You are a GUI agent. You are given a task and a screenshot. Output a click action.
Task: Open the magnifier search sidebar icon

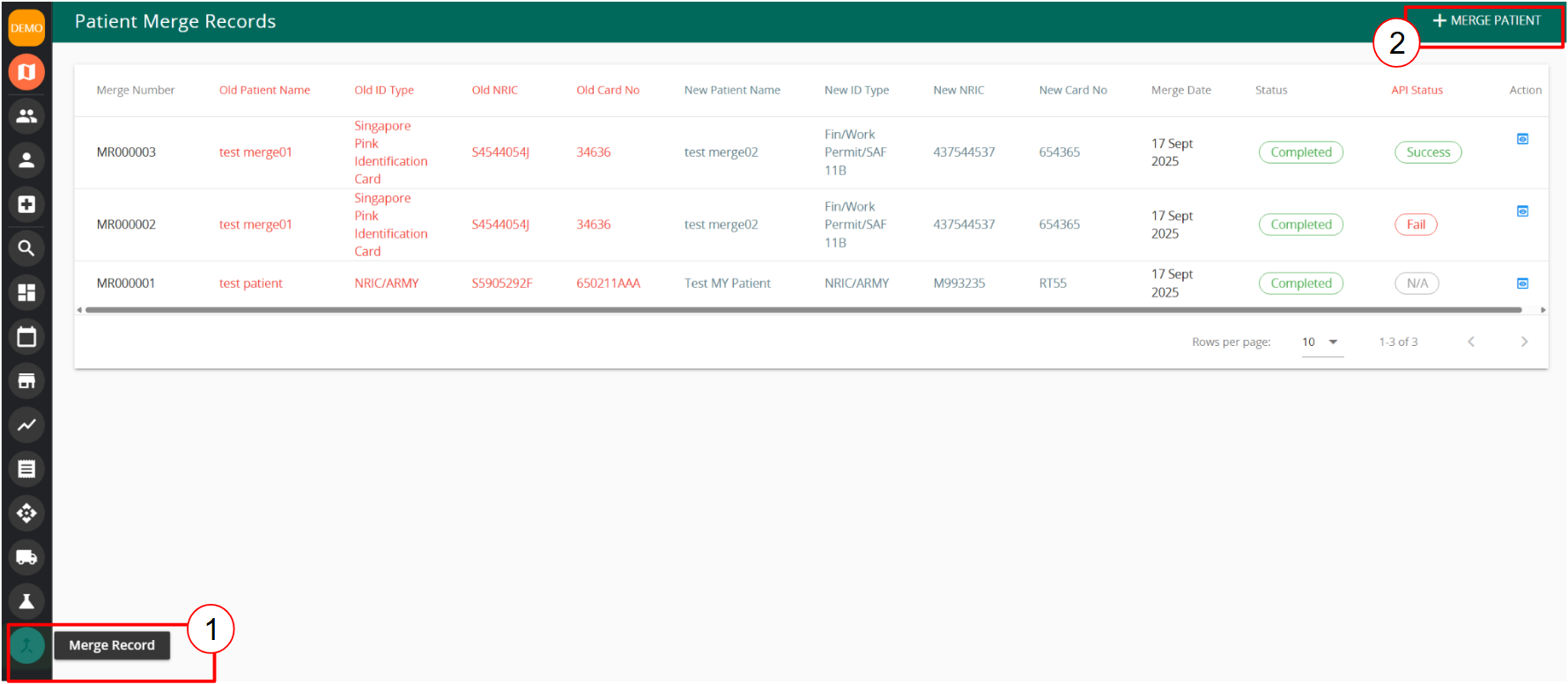pos(26,248)
